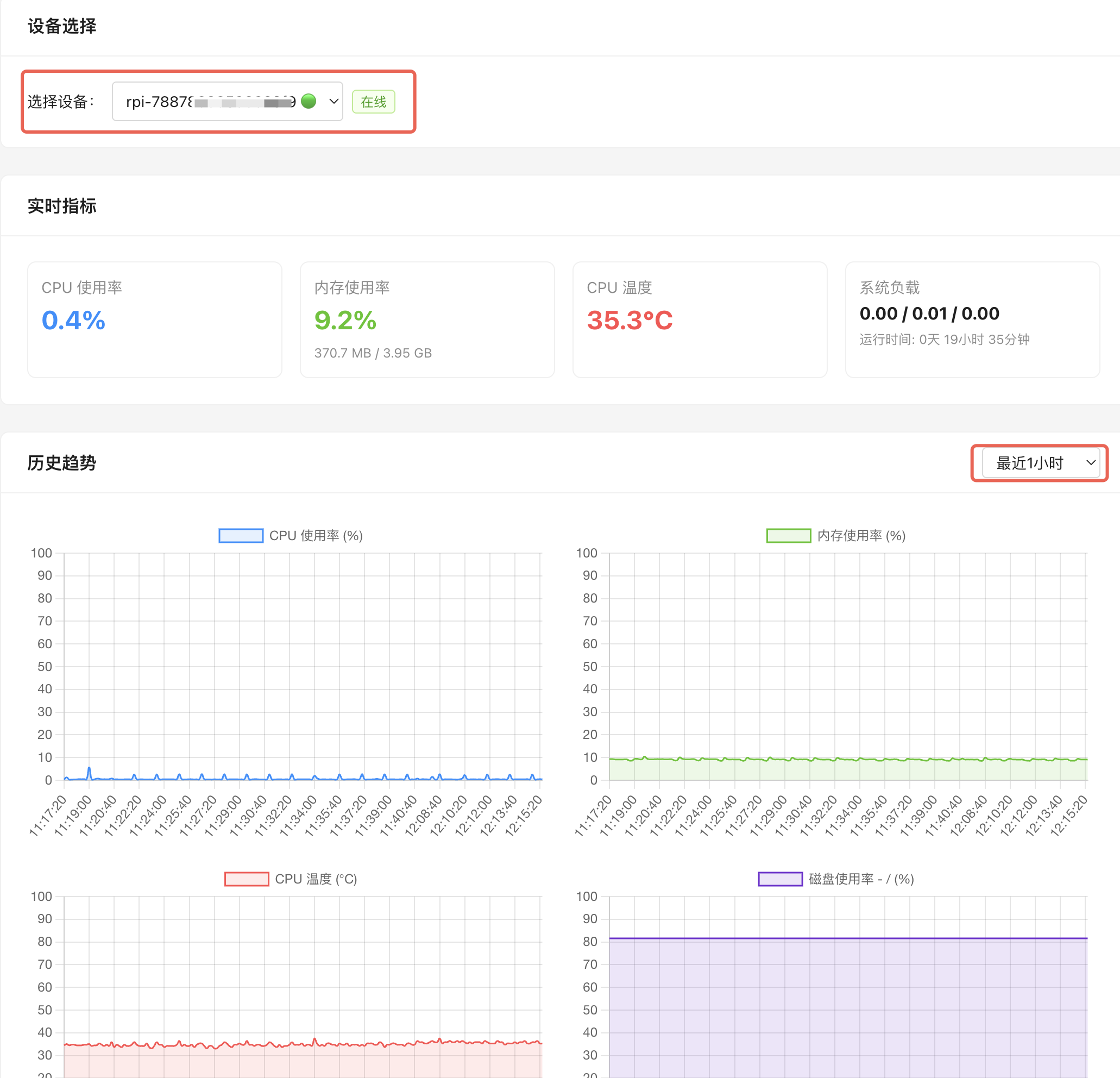
Task: Click the 在线 status badge
Action: click(373, 102)
